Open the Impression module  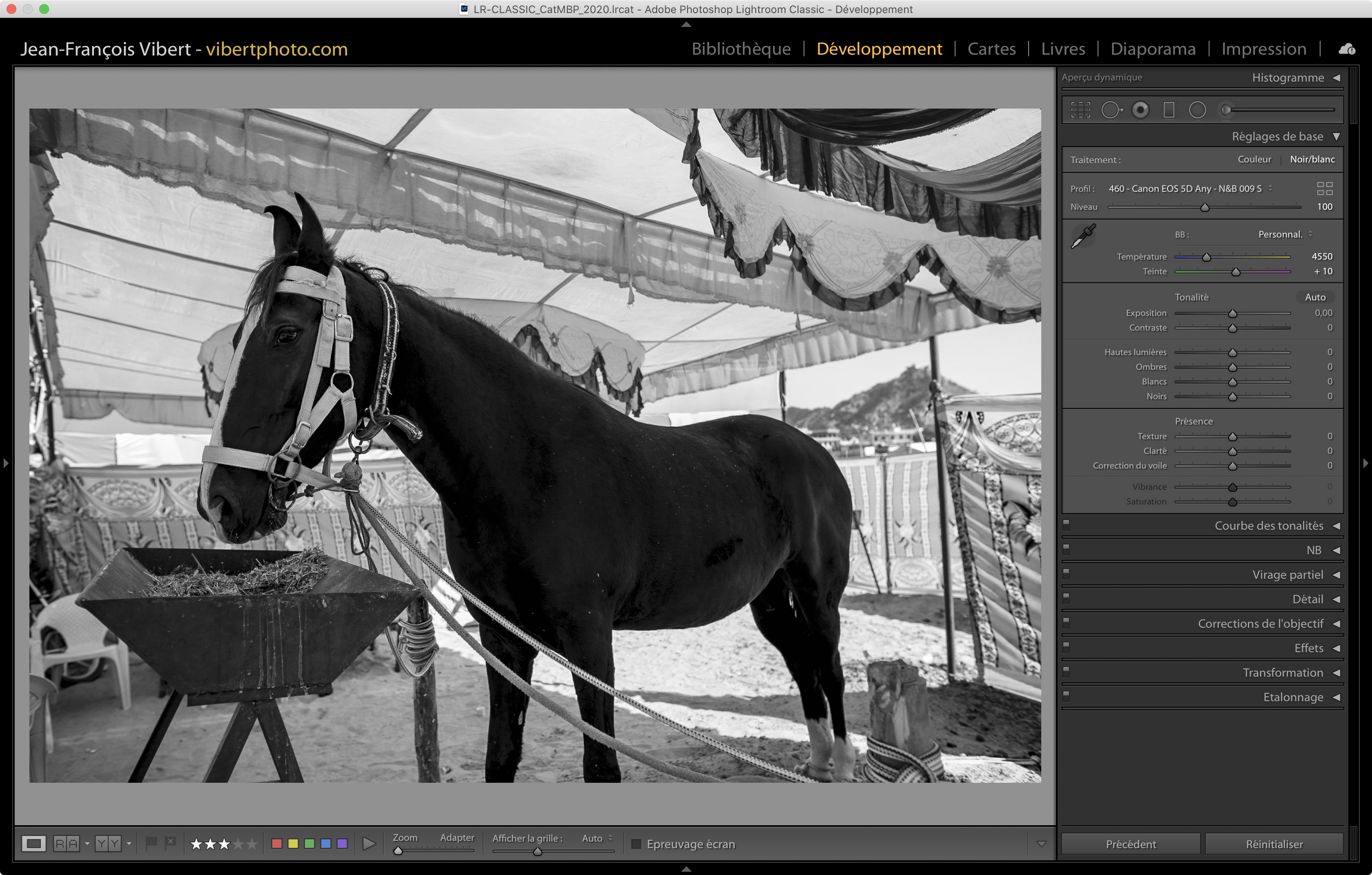(x=1263, y=49)
